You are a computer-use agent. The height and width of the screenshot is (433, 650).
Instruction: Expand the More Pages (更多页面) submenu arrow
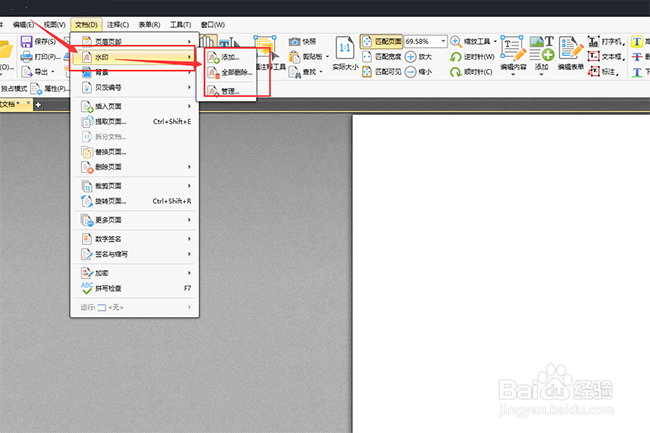coord(189,220)
